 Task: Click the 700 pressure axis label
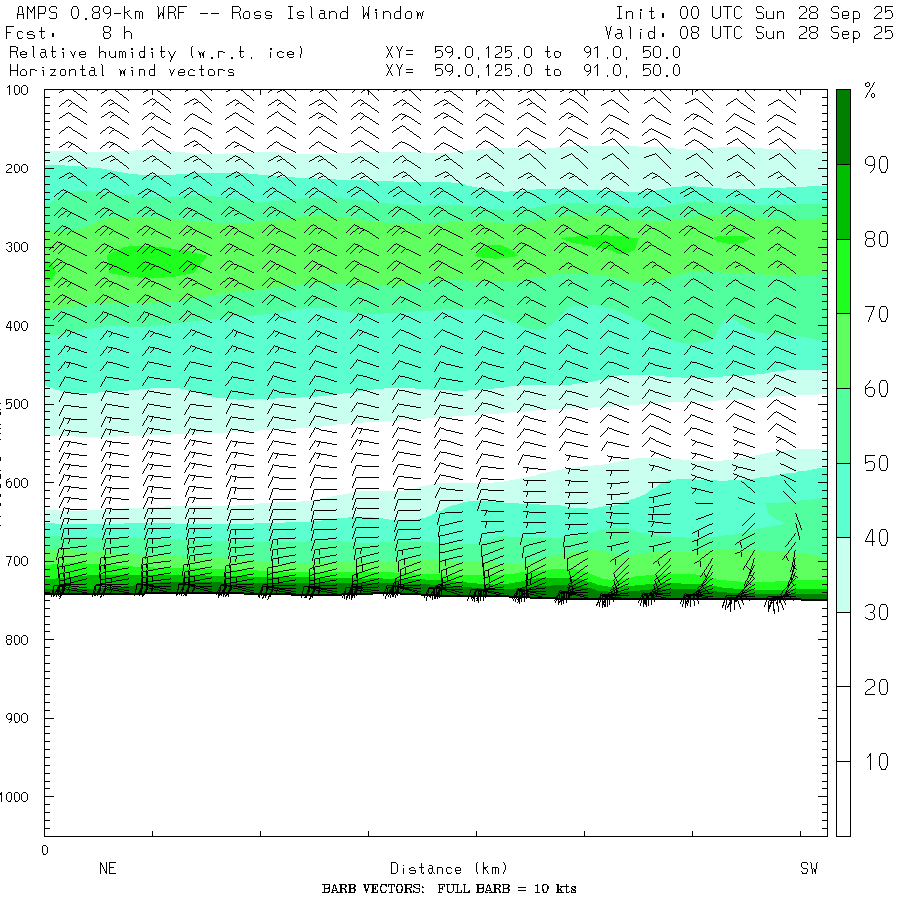(x=17, y=561)
